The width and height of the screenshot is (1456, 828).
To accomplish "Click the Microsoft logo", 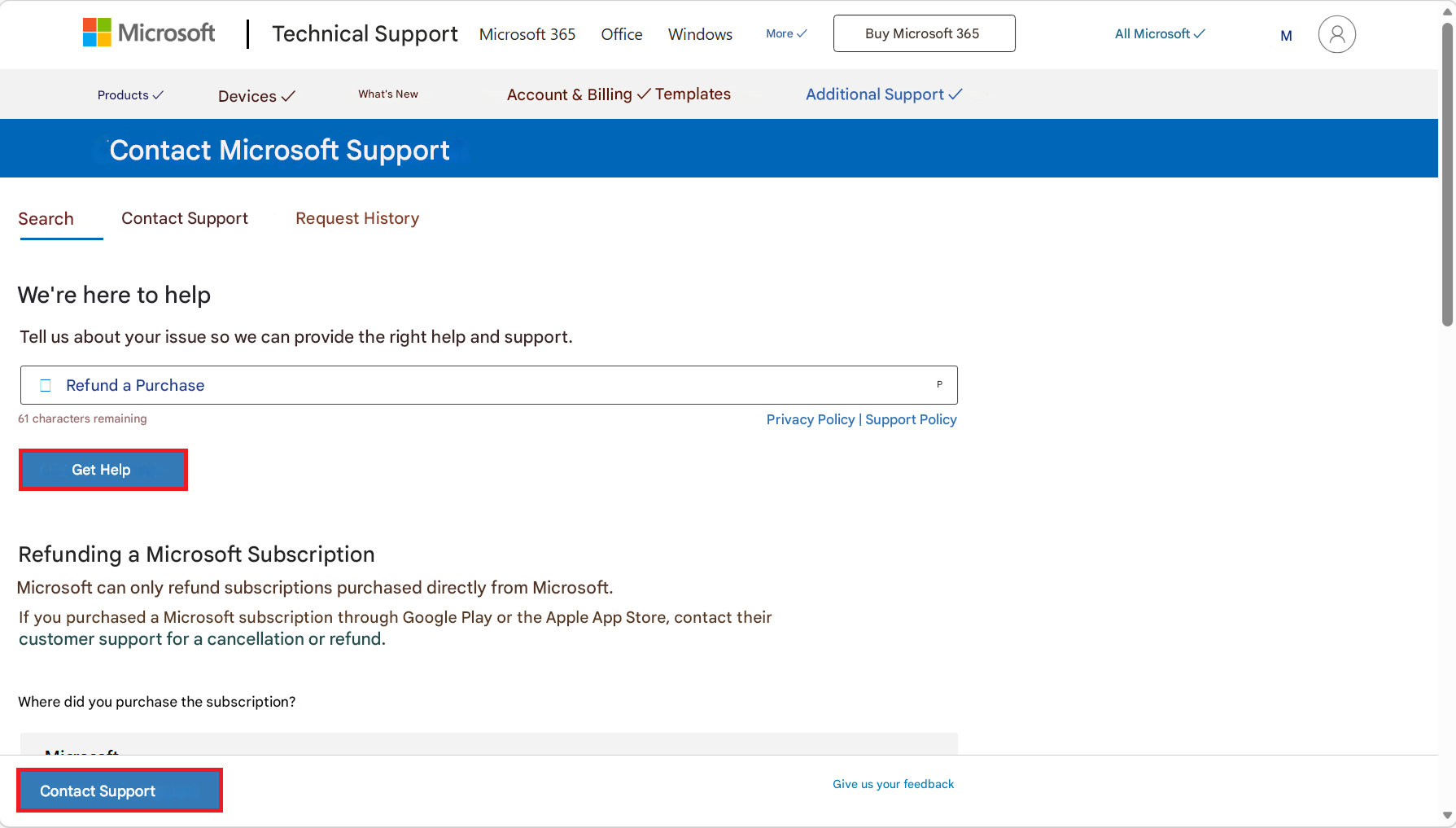I will [x=148, y=33].
